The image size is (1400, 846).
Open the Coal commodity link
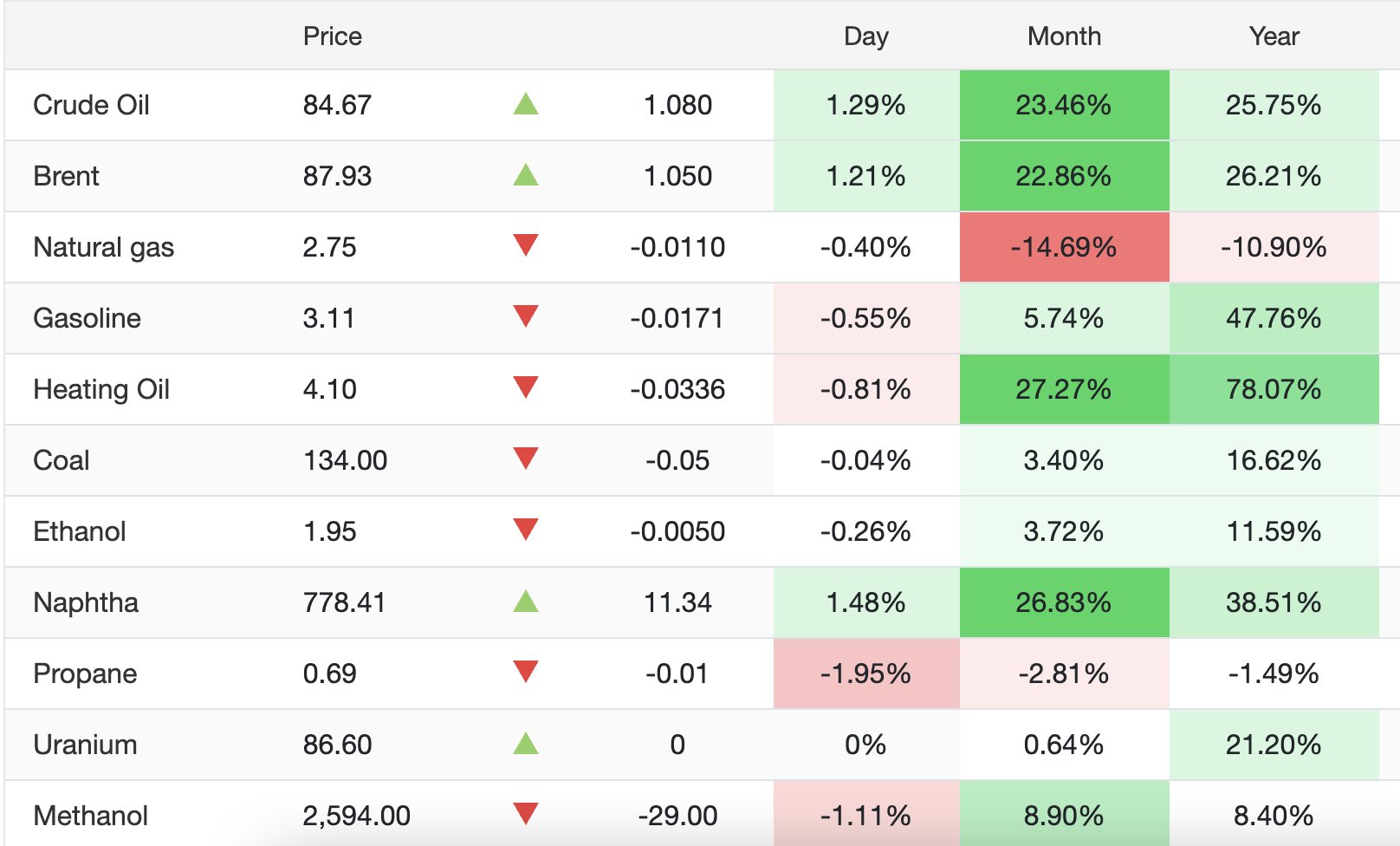coord(61,460)
